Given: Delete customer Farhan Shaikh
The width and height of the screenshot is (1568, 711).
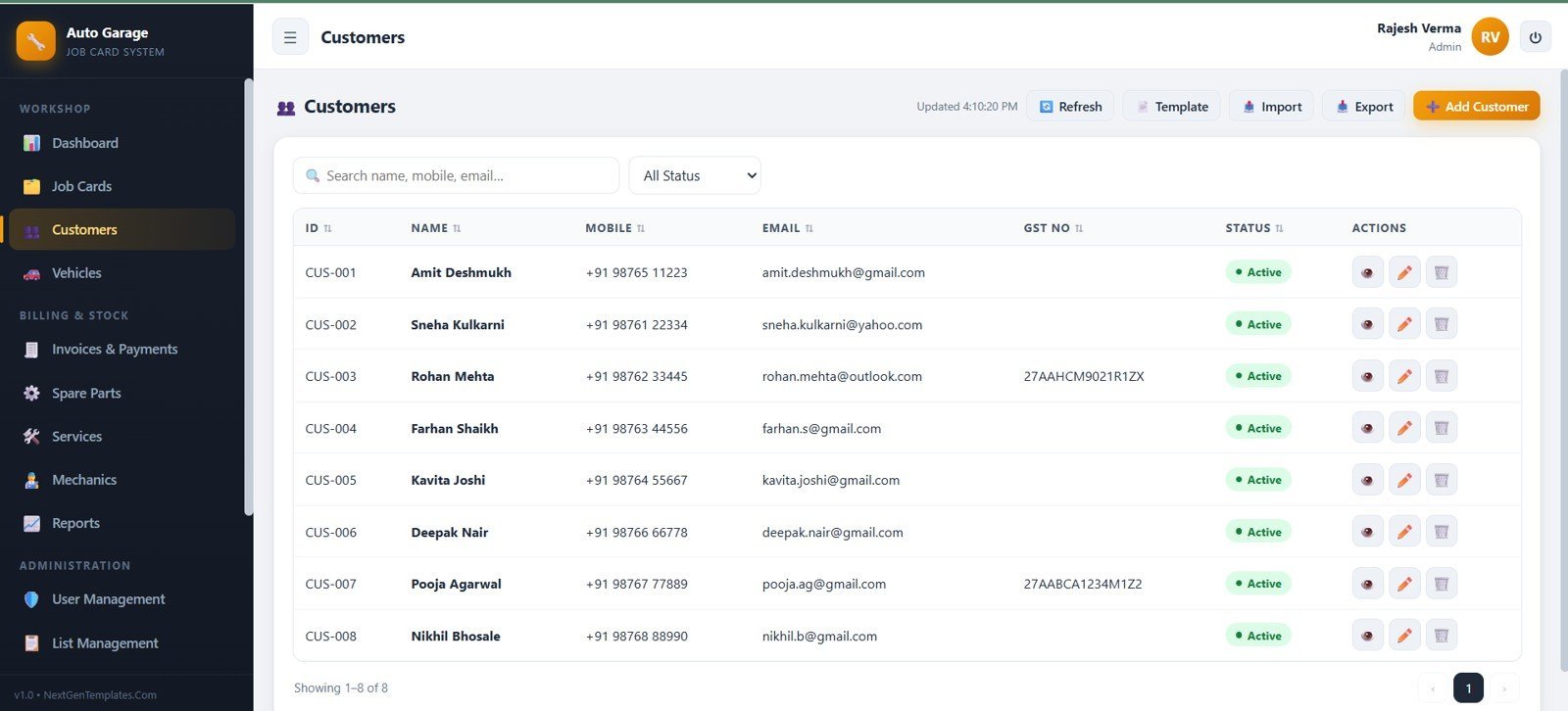Looking at the screenshot, I should [x=1442, y=428].
